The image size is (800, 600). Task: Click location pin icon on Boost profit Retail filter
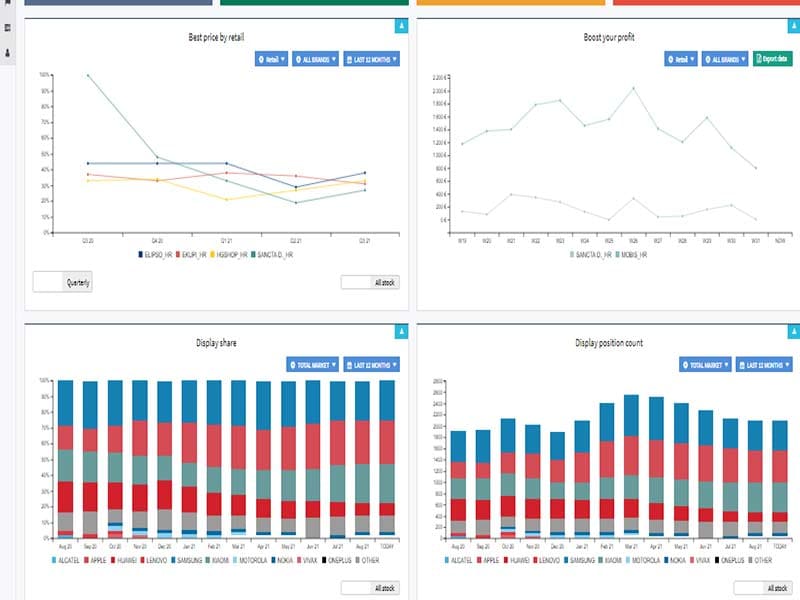(x=671, y=60)
